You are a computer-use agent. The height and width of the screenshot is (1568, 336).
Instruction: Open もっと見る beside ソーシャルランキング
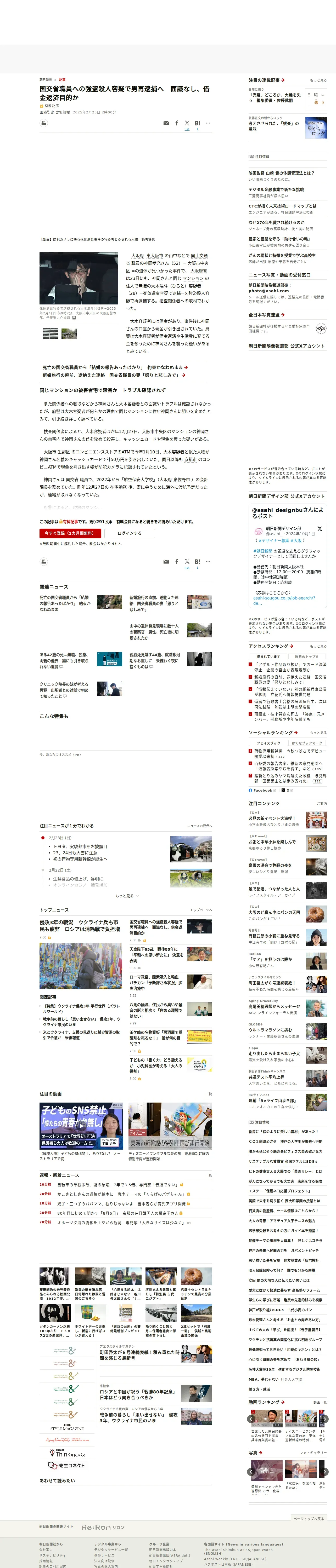[x=318, y=733]
